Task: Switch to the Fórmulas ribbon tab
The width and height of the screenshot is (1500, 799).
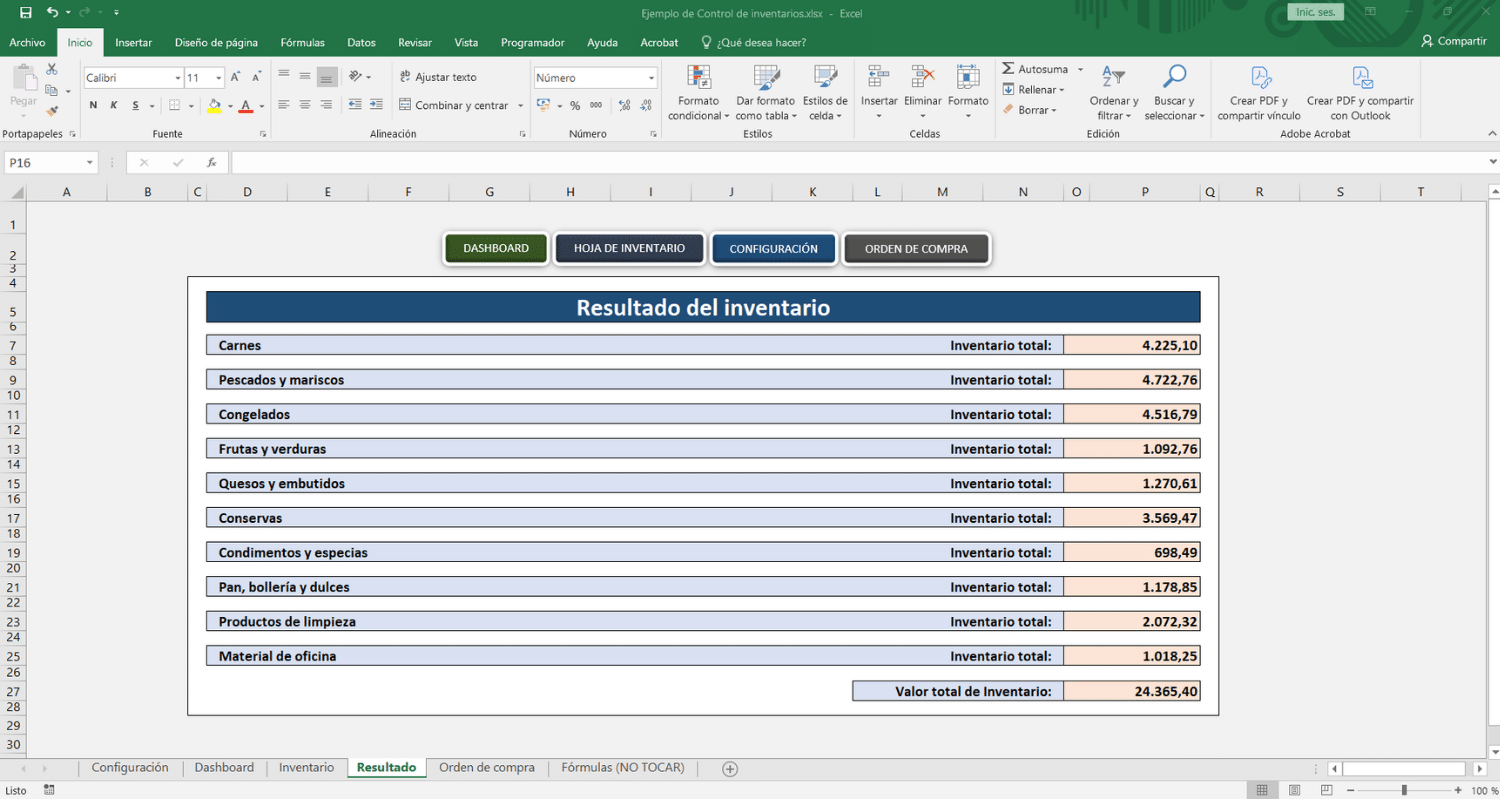Action: click(302, 42)
